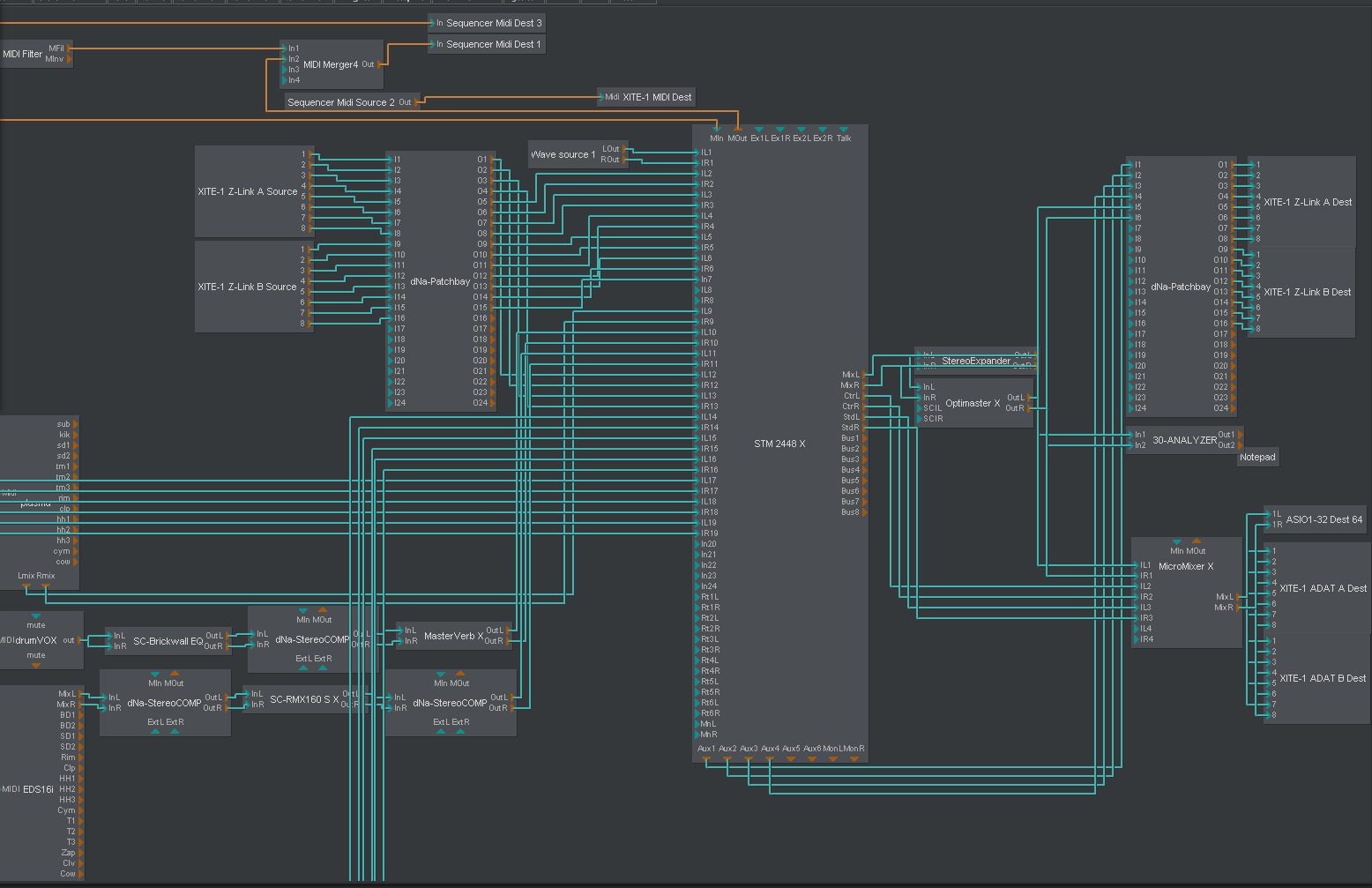Select the XITE-1 ADAT B Dest module

1316,678
